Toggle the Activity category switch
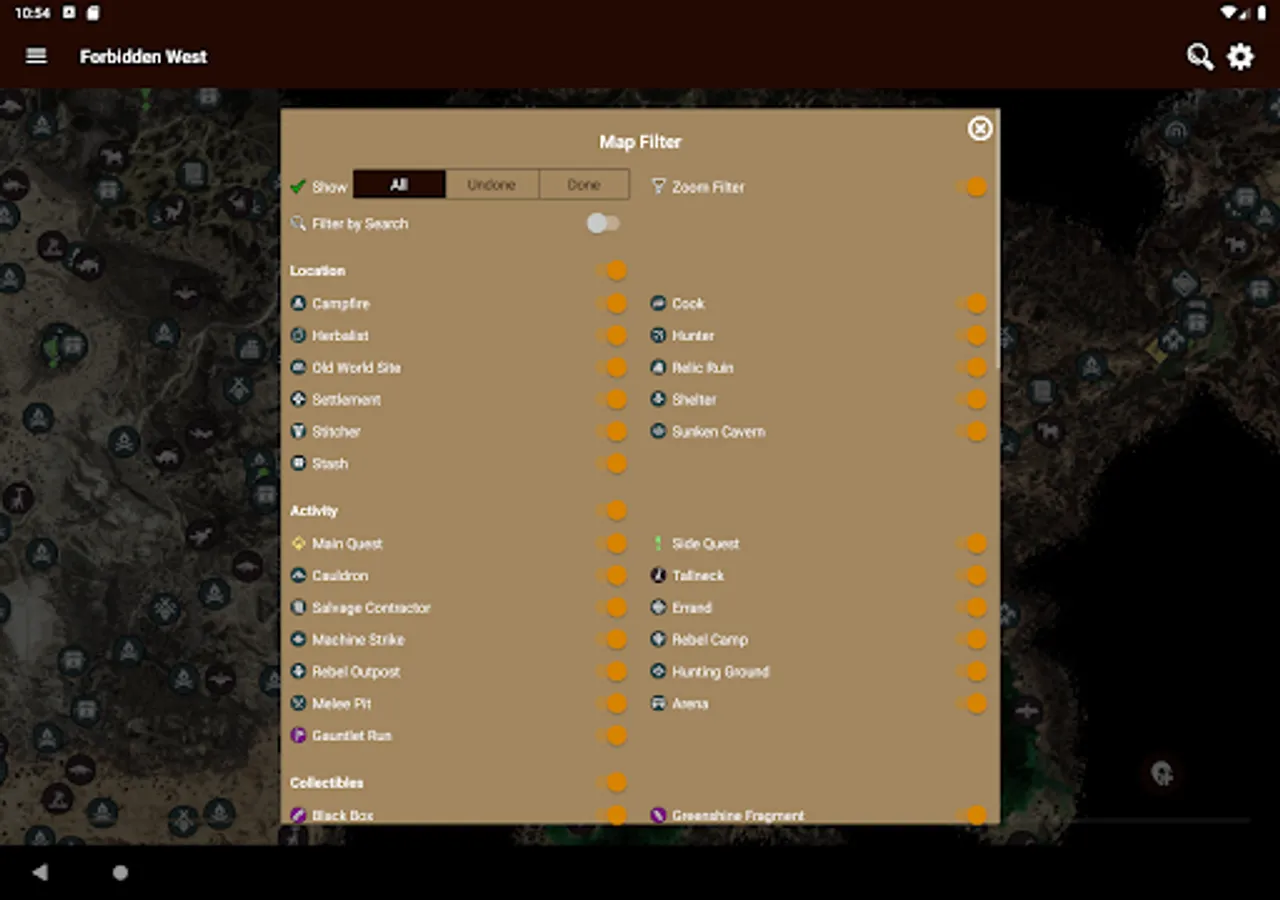Viewport: 1280px width, 900px height. [x=611, y=511]
